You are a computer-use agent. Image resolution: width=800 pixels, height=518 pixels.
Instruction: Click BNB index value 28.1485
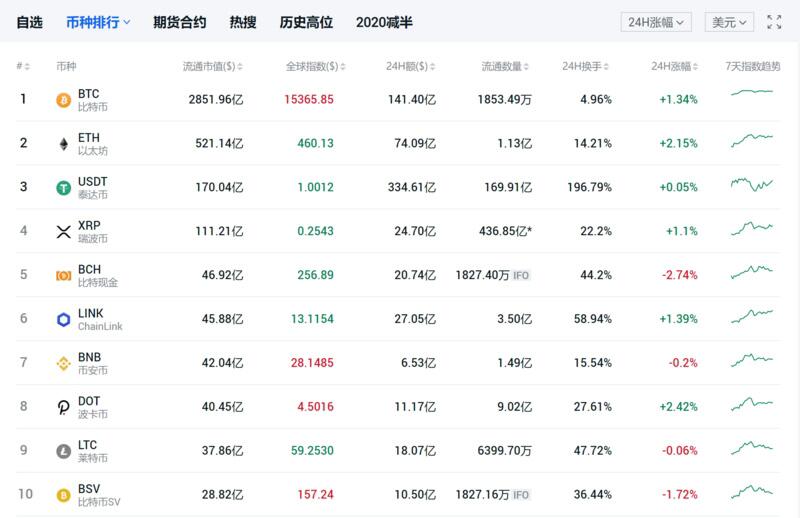(312, 363)
